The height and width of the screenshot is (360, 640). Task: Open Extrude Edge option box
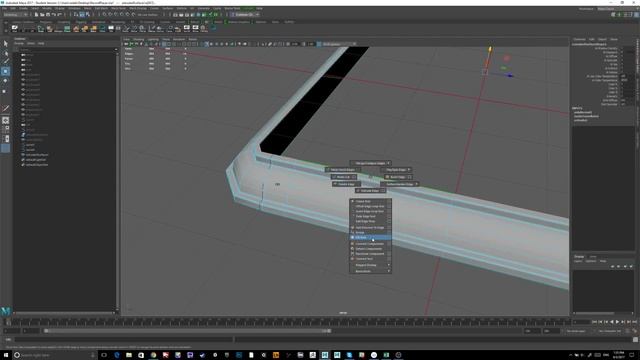coord(382,191)
